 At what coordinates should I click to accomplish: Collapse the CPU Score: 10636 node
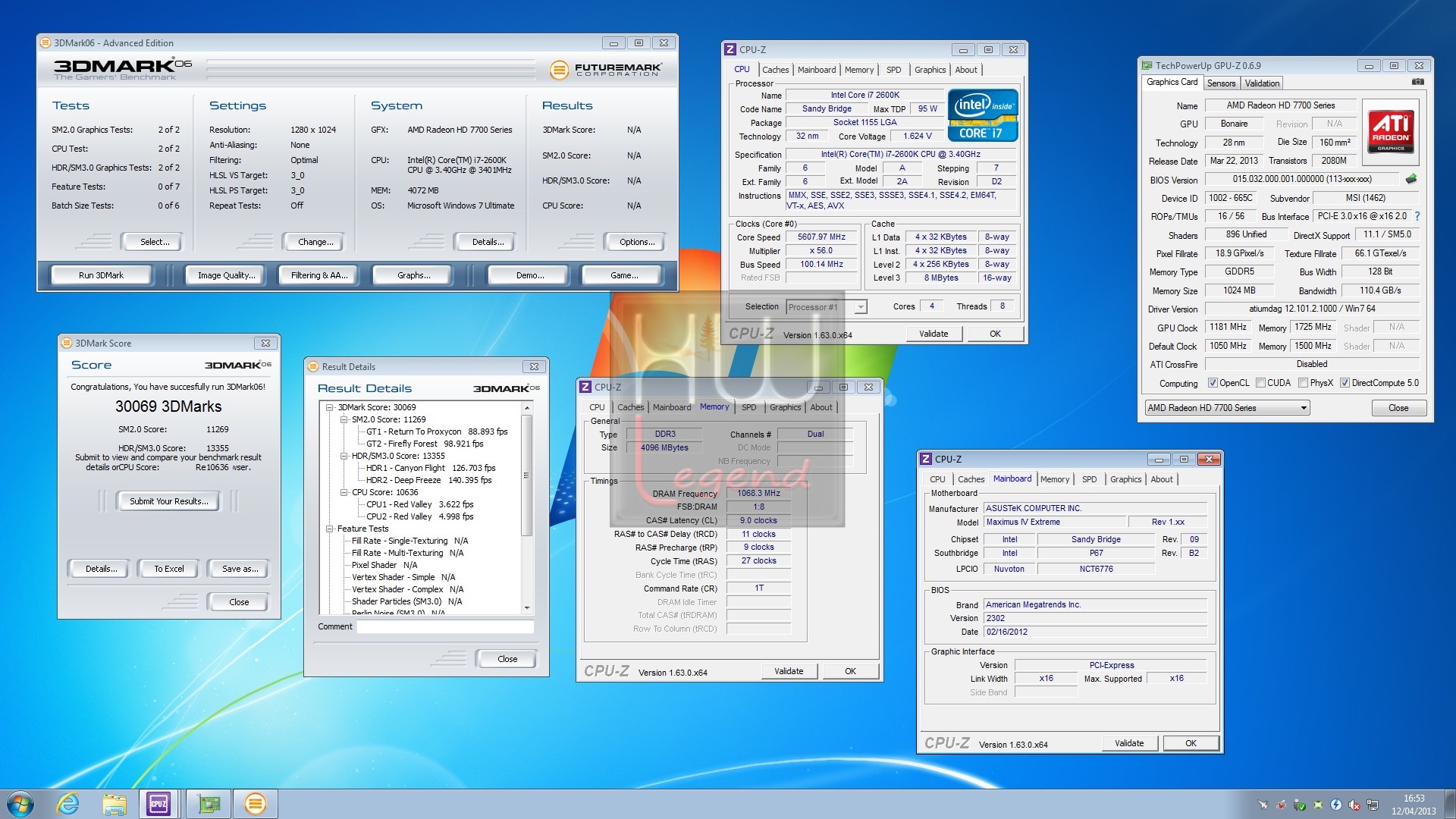click(x=344, y=492)
